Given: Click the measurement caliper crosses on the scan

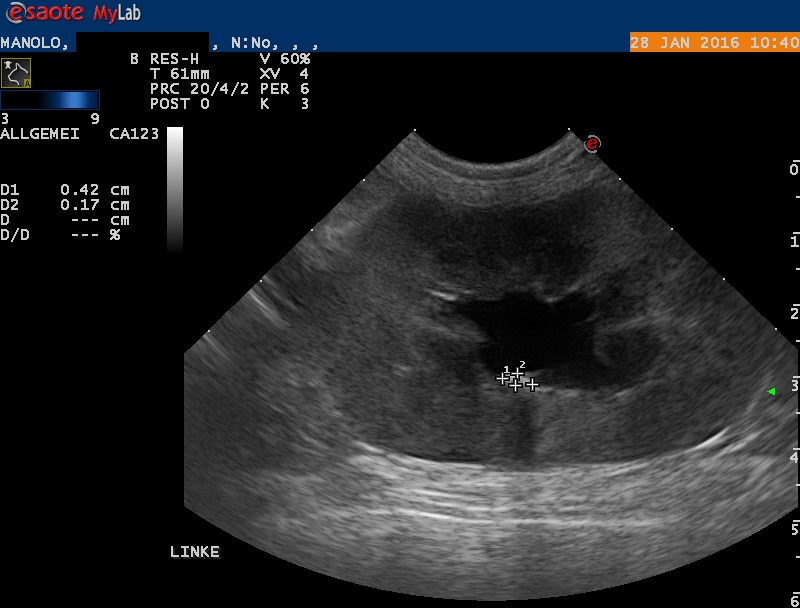Looking at the screenshot, I should pyautogui.click(x=517, y=378).
